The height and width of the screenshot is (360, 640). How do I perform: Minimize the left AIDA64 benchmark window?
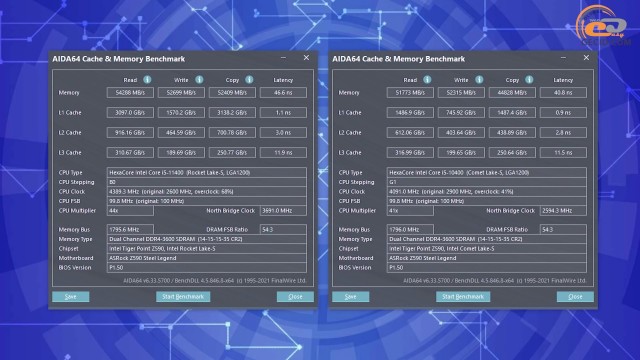283,58
